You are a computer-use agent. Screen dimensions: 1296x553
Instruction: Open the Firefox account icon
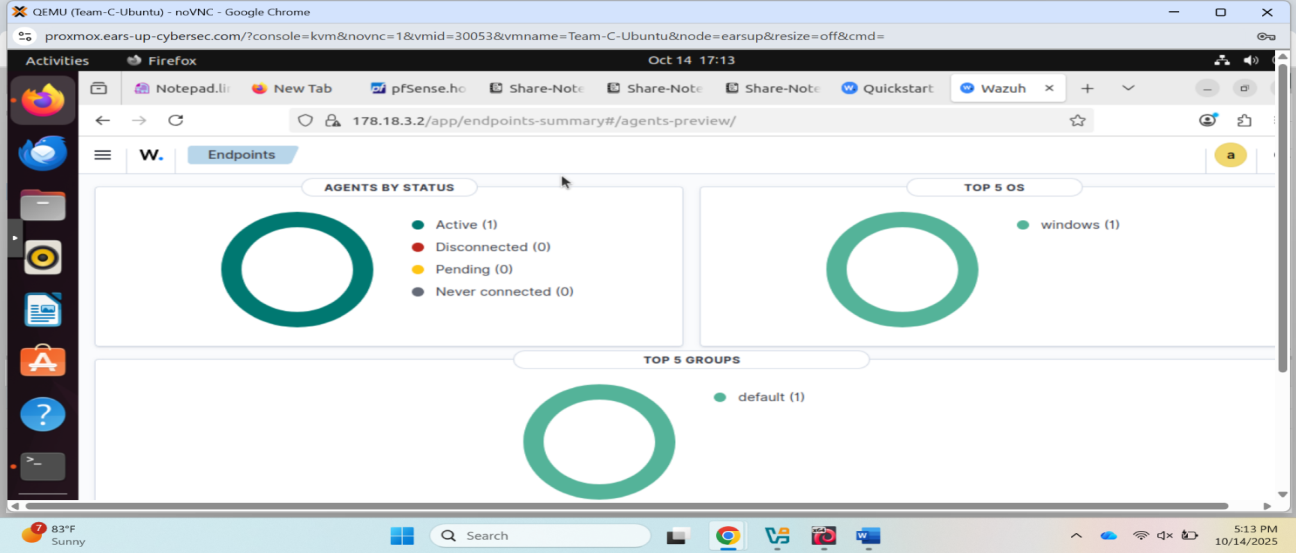1208,120
